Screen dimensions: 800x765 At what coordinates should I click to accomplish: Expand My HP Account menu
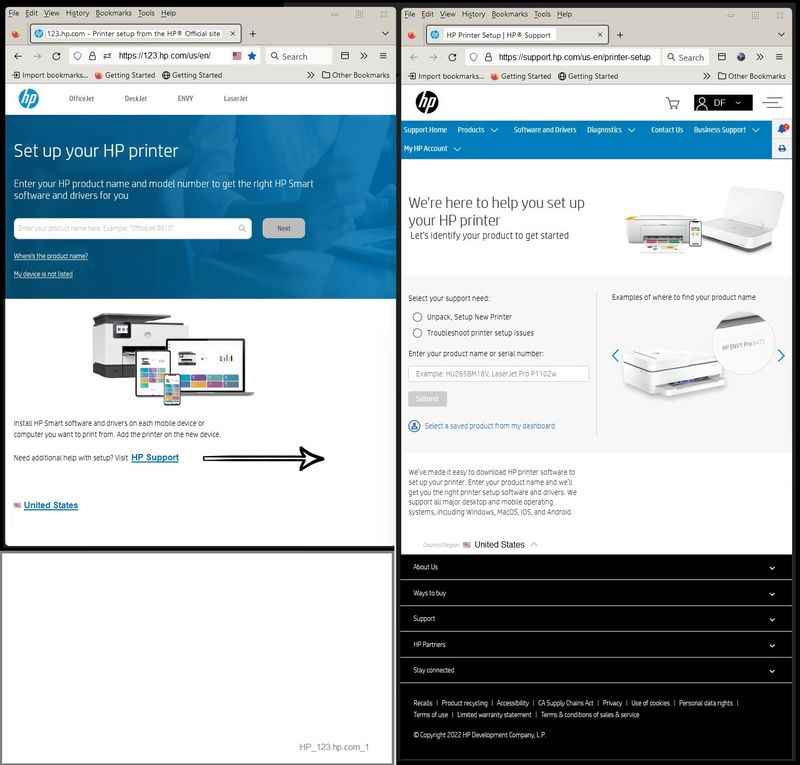pos(432,149)
